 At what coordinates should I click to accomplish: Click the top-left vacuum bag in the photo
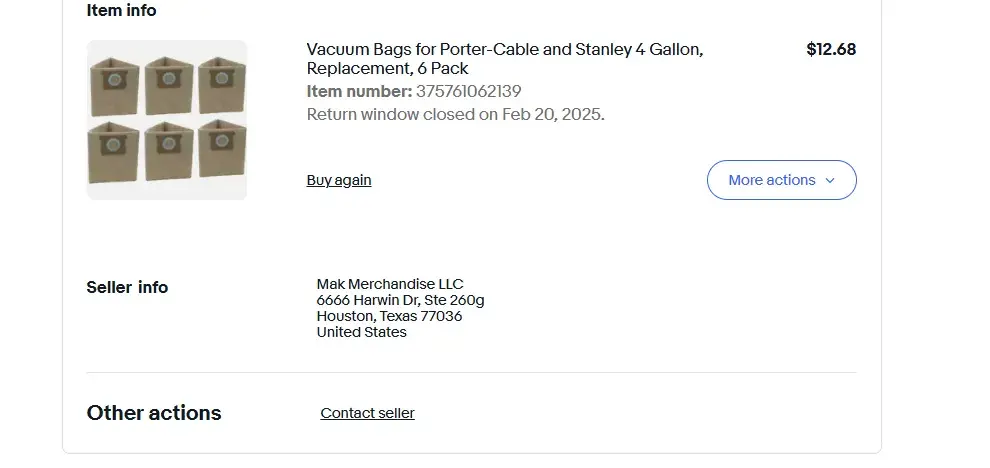(x=112, y=86)
